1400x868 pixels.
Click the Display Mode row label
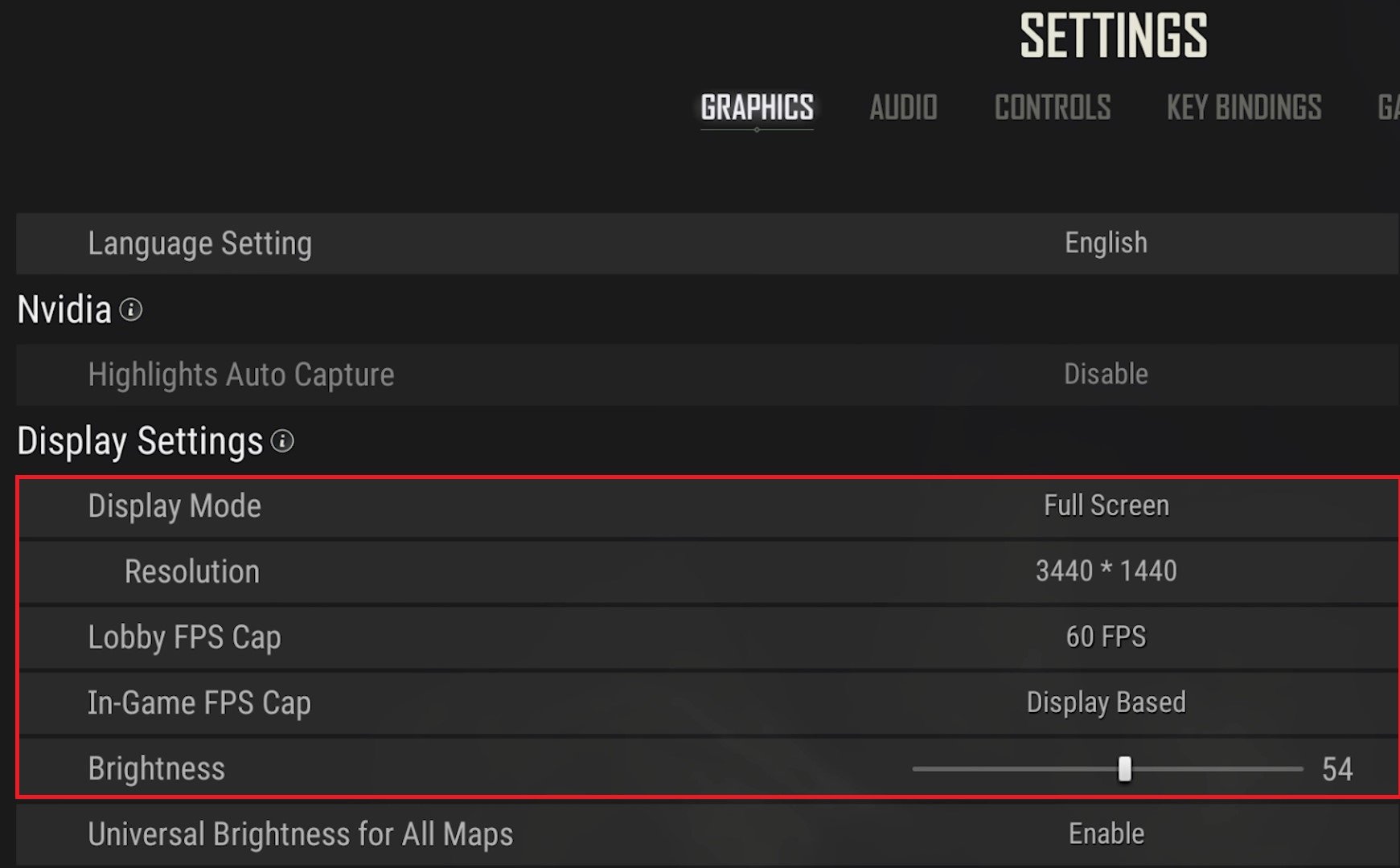pyautogui.click(x=174, y=506)
